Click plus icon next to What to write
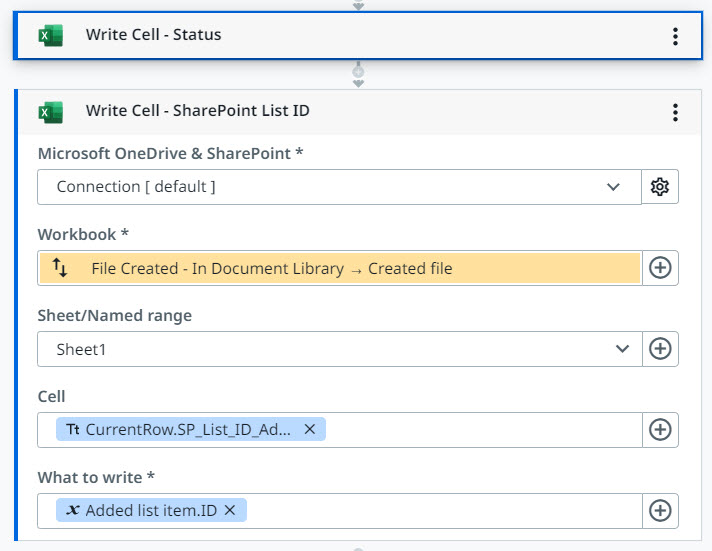This screenshot has width=712, height=551. point(660,510)
